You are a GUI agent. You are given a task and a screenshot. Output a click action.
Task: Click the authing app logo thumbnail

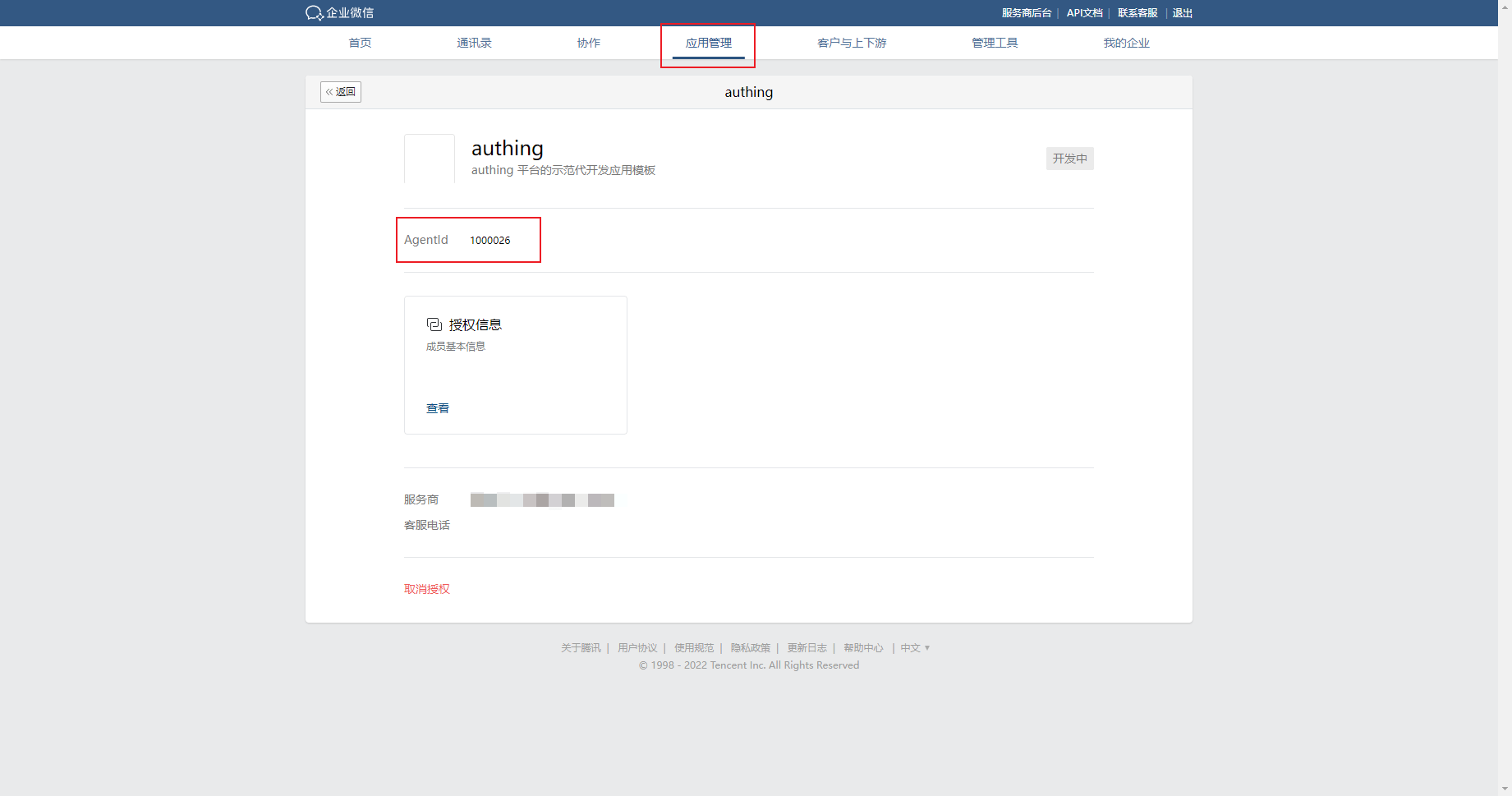pyautogui.click(x=430, y=159)
